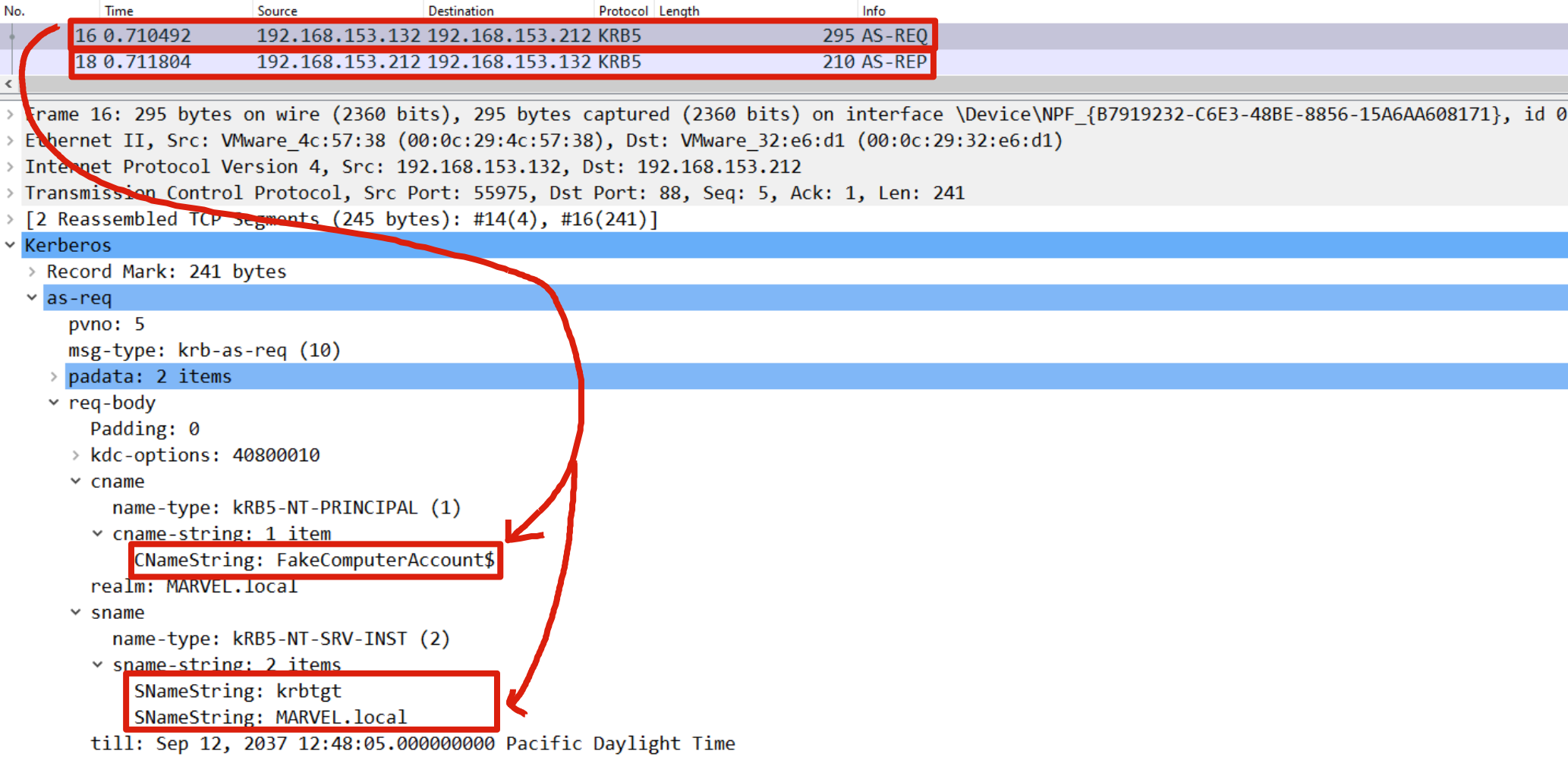This screenshot has height=760, width=1568.
Task: Expand the padata 2 items node
Action: [x=54, y=376]
